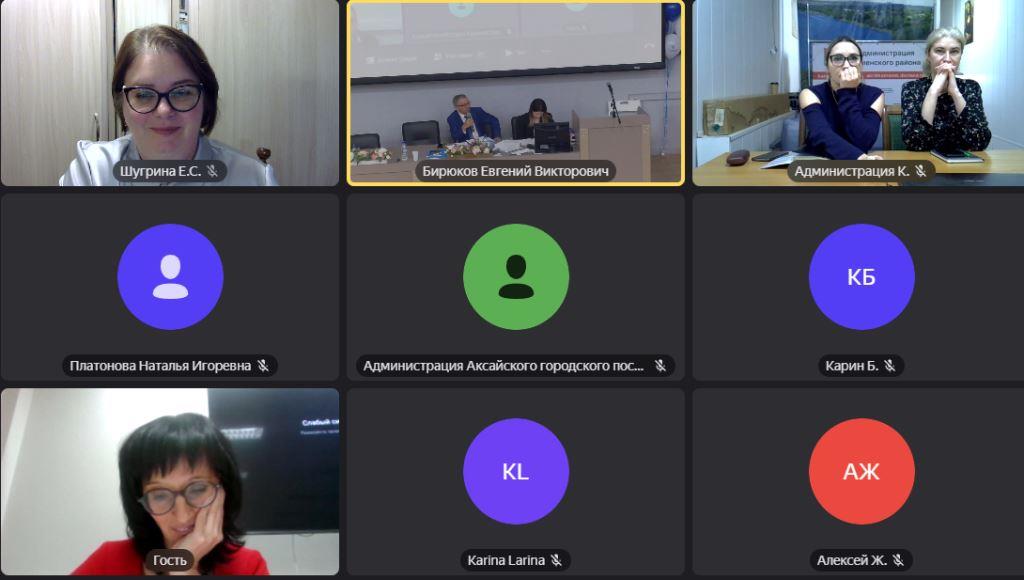Open Бирюков Евгений Викторович speaker video tile
The width and height of the screenshot is (1024, 580).
(x=516, y=93)
